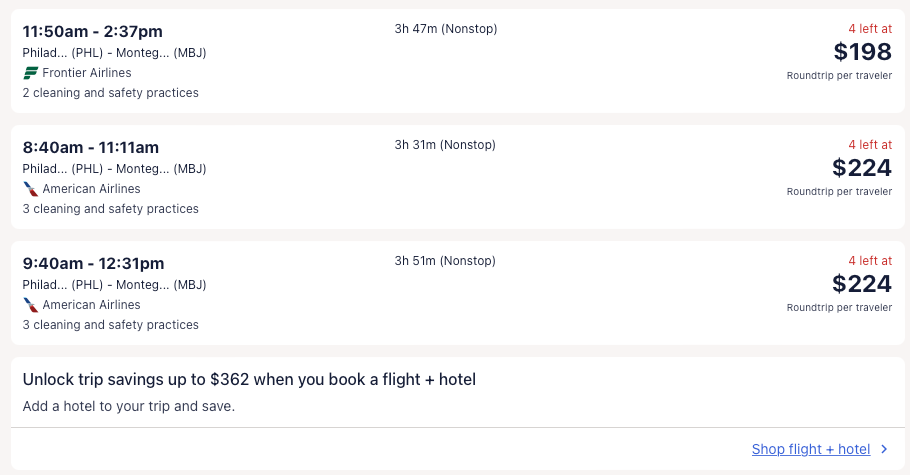
Task: Click the $224 price for 9:40am flight
Action: pos(862,284)
